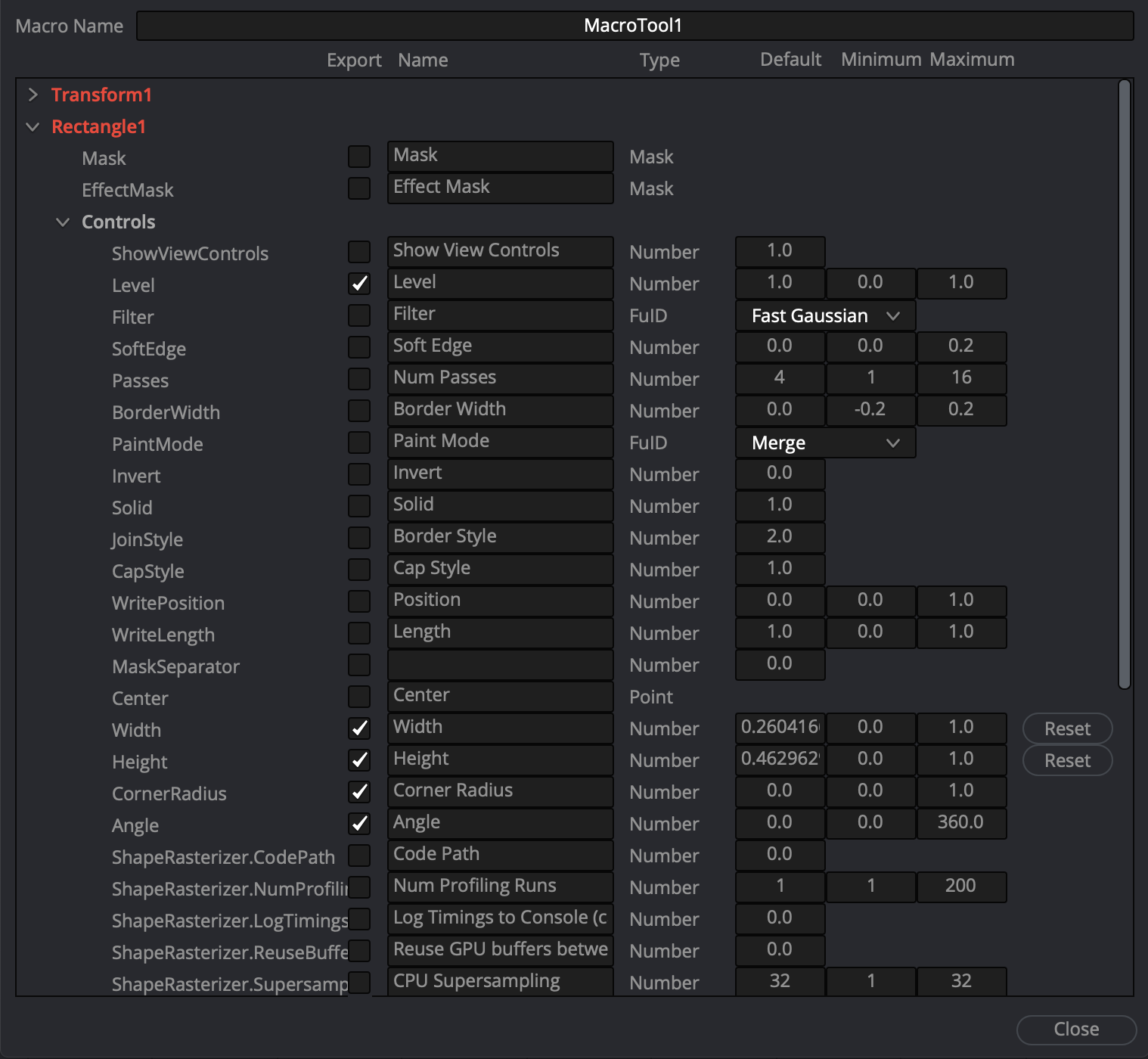This screenshot has width=1148, height=1059.
Task: Toggle the Filter export checkbox
Action: pyautogui.click(x=359, y=315)
